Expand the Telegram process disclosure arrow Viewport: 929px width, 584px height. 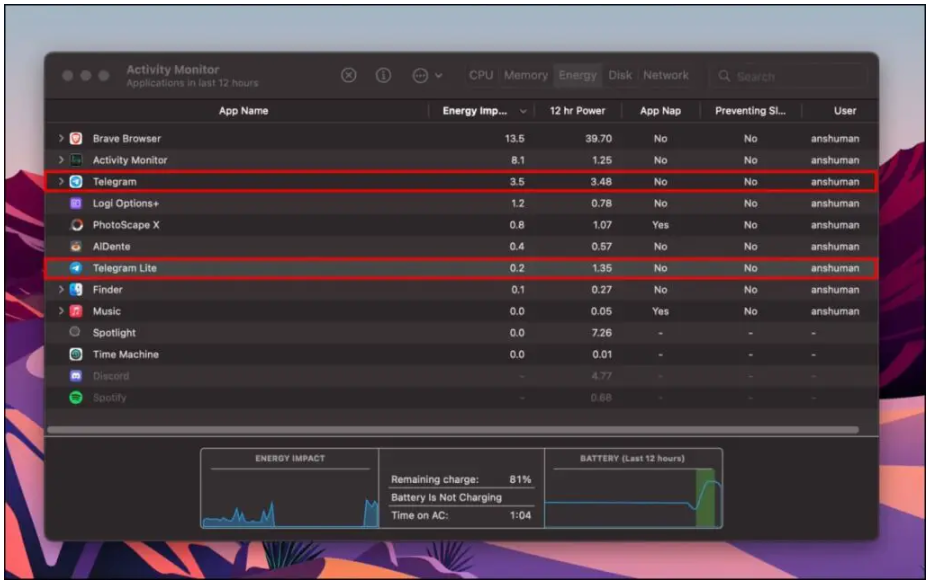[61, 182]
